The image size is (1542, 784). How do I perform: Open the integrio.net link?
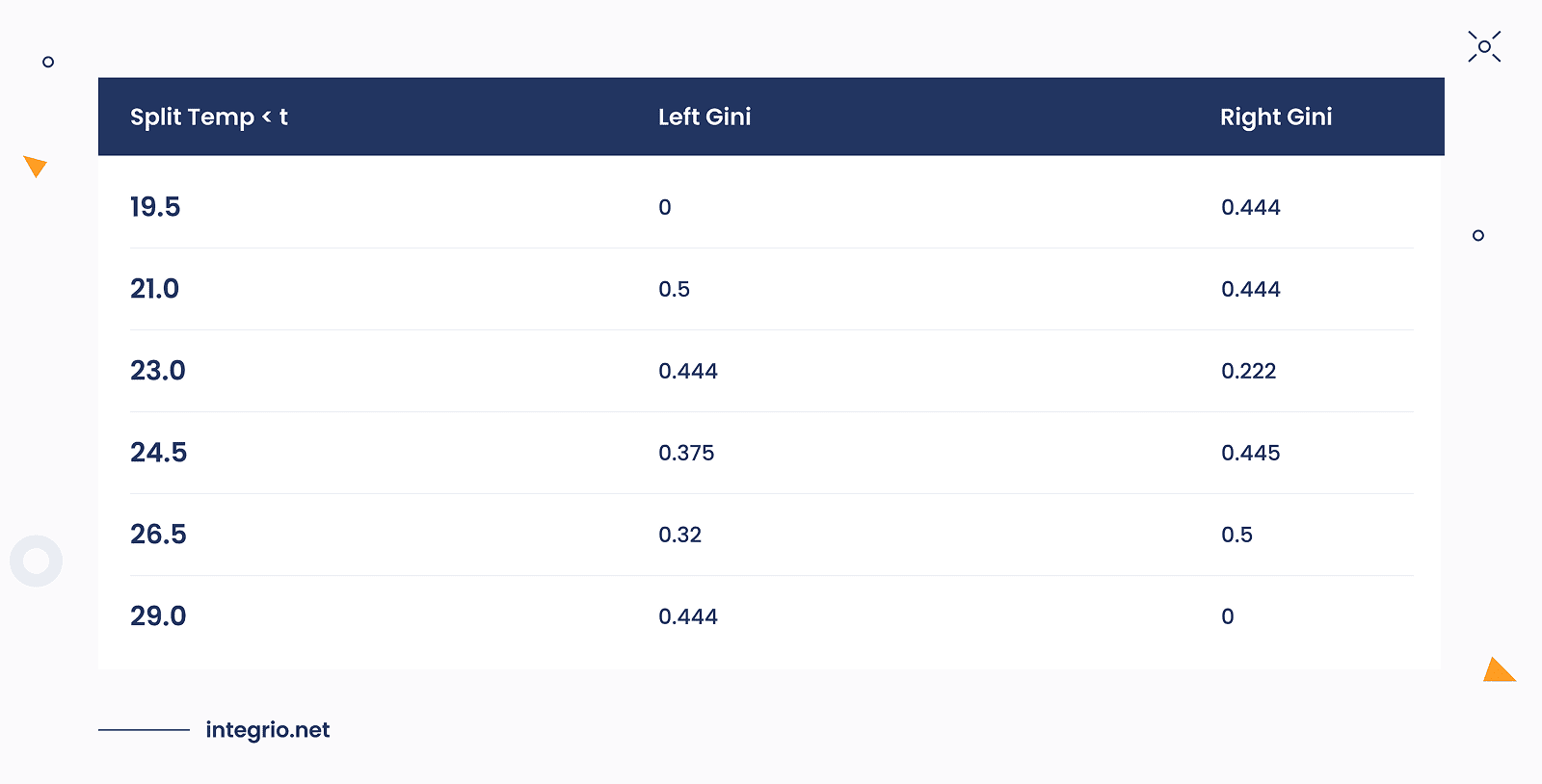pos(267,730)
